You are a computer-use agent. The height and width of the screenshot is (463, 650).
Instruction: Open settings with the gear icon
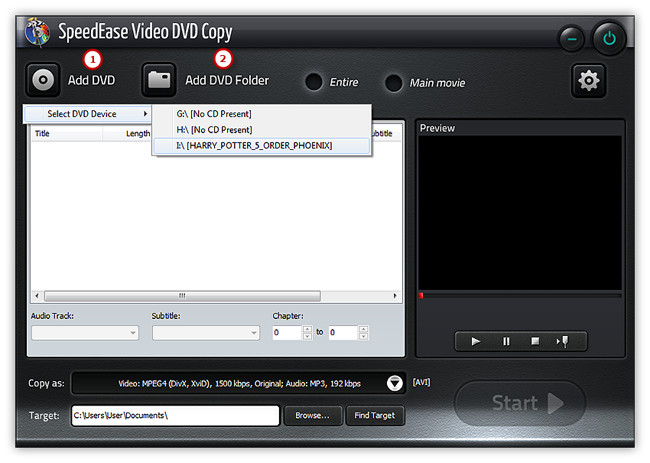(589, 80)
